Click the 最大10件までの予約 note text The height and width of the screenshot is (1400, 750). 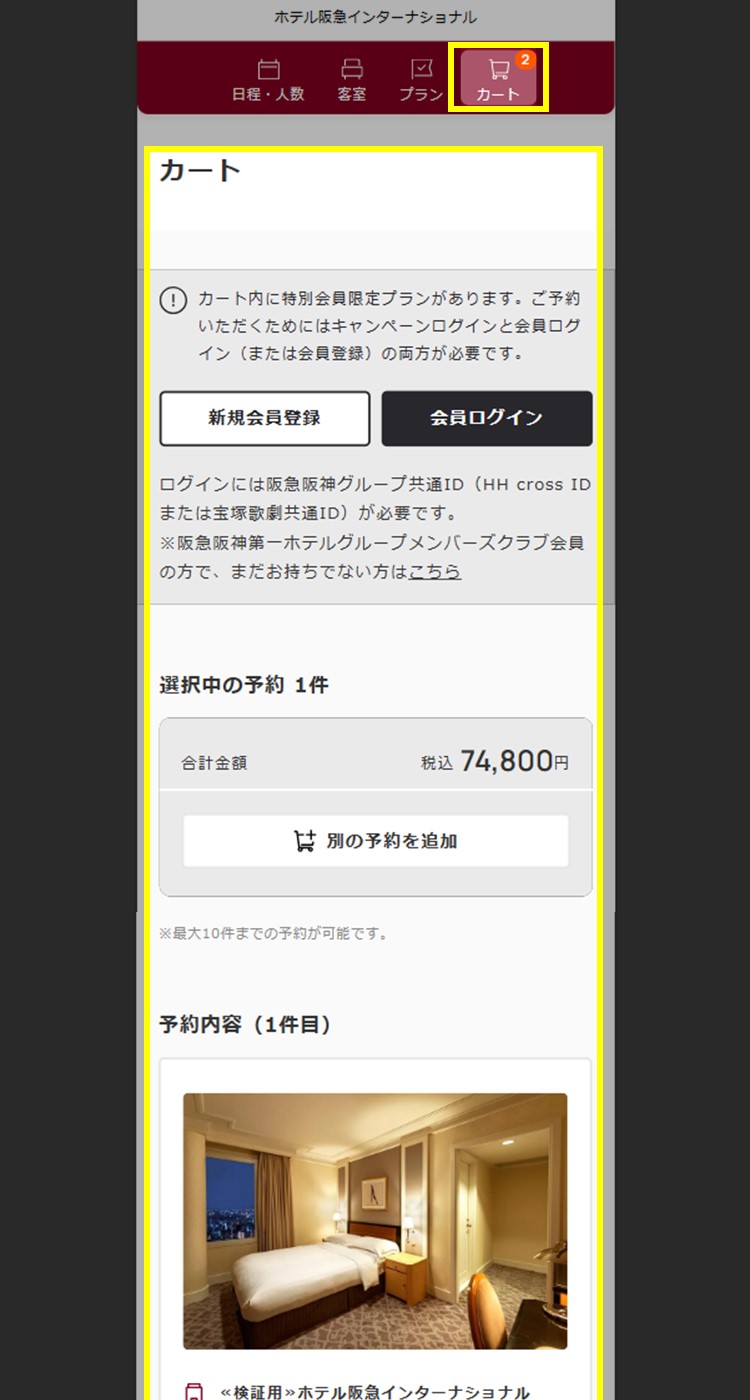tap(273, 934)
